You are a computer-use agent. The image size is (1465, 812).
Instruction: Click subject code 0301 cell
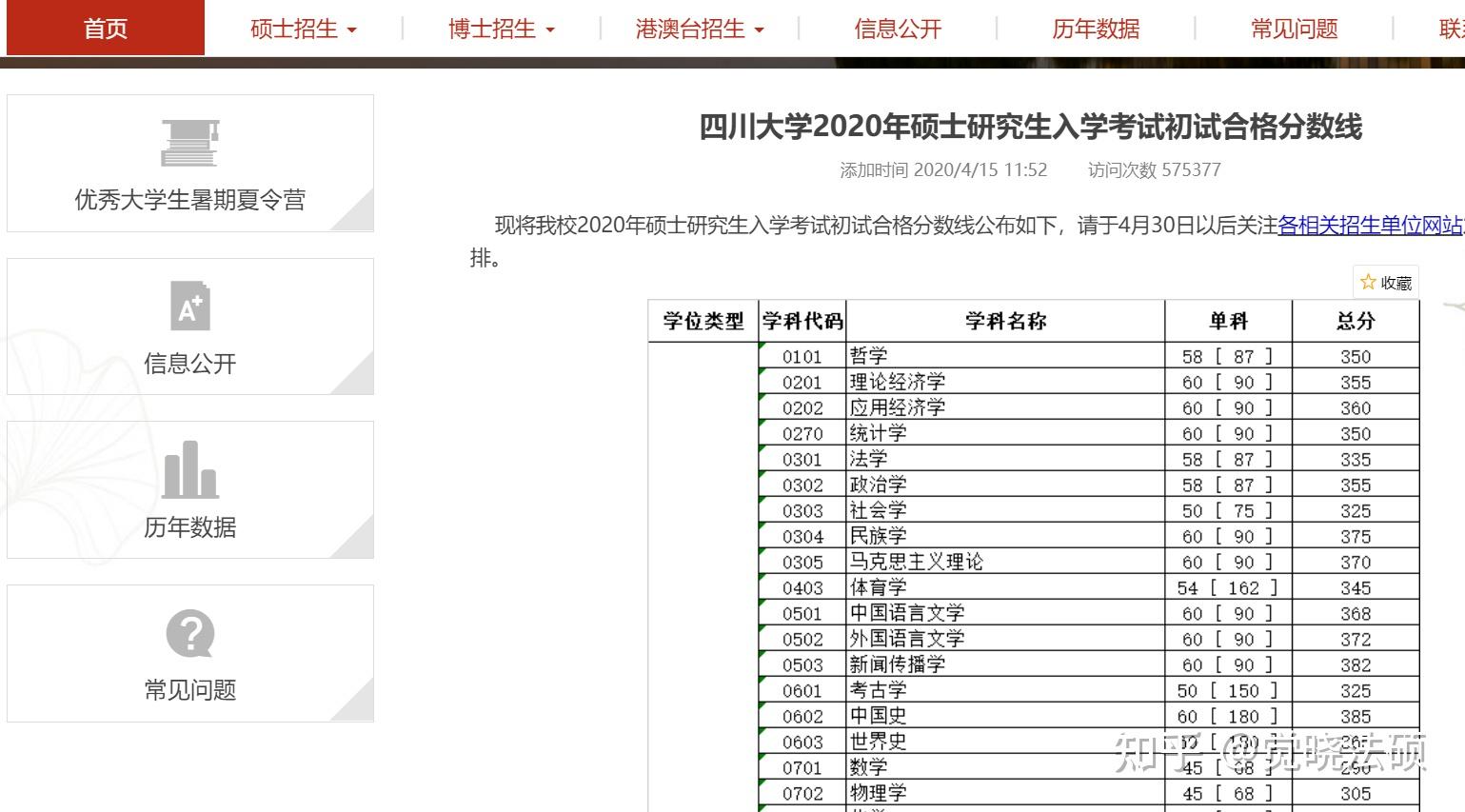802,459
